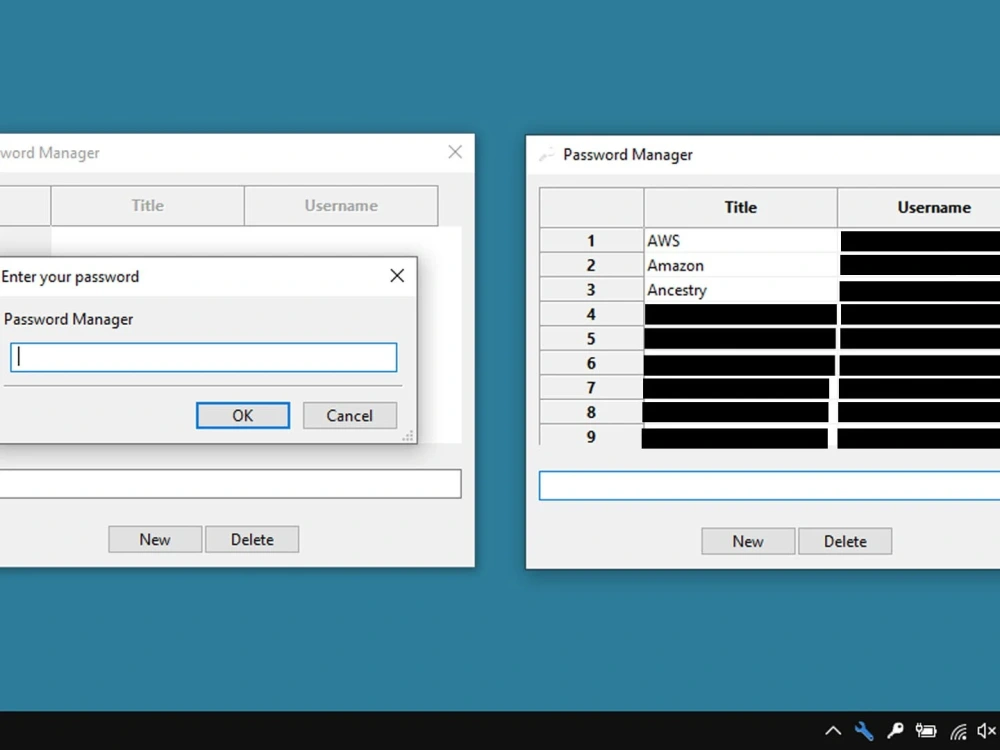
Task: Open the Wi-Fi network tray icon
Action: point(958,731)
